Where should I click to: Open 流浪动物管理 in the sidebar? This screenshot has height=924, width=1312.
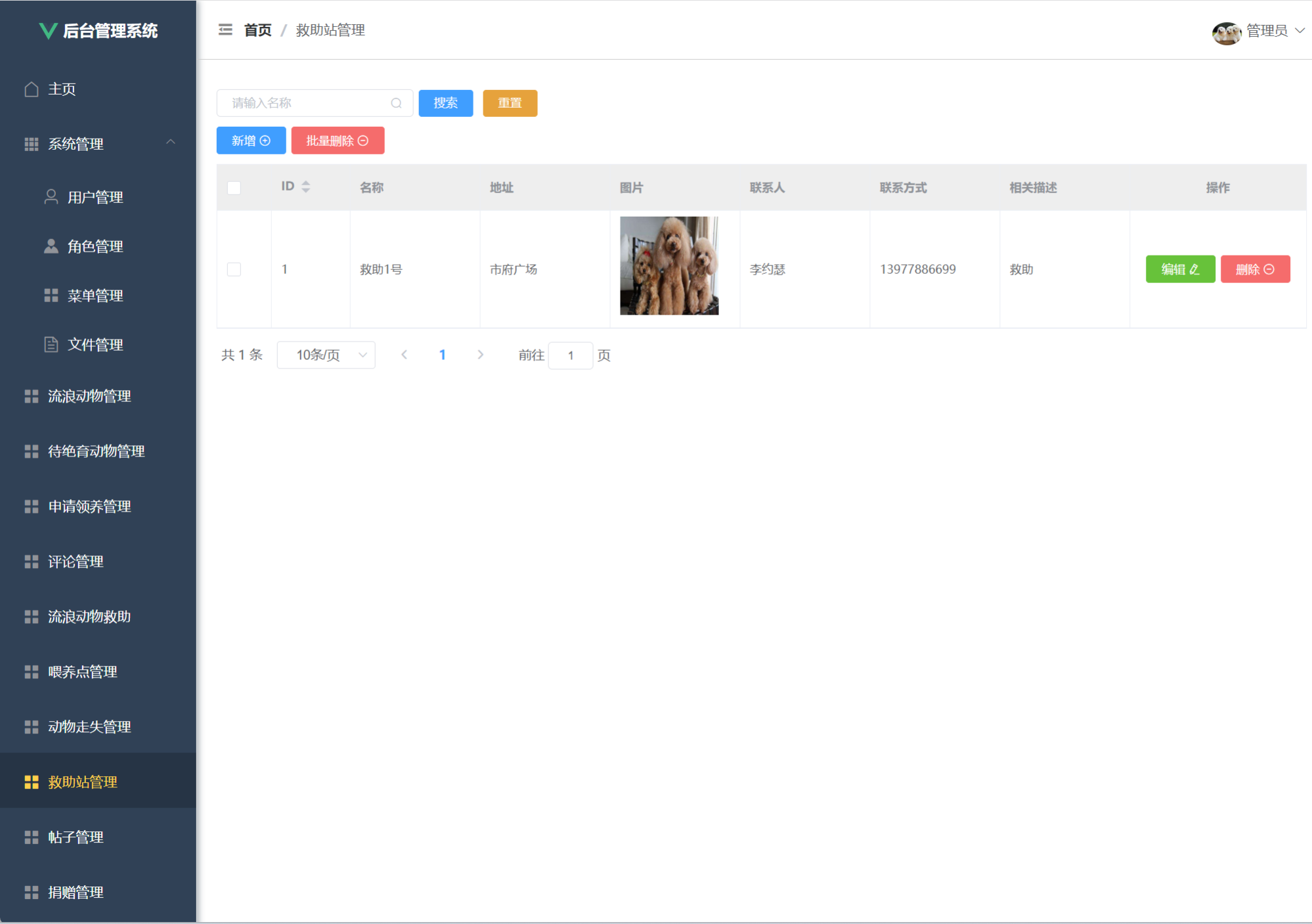coord(89,396)
